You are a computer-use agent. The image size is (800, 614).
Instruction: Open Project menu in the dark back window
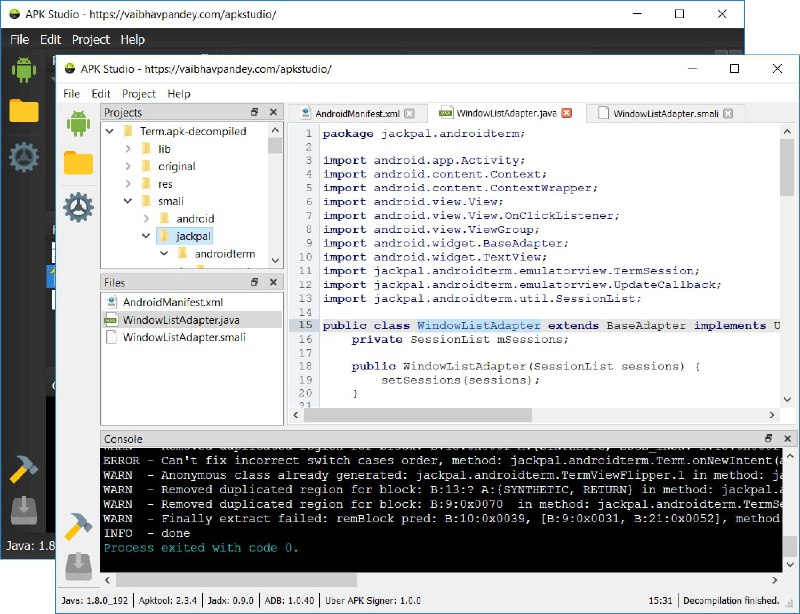91,39
